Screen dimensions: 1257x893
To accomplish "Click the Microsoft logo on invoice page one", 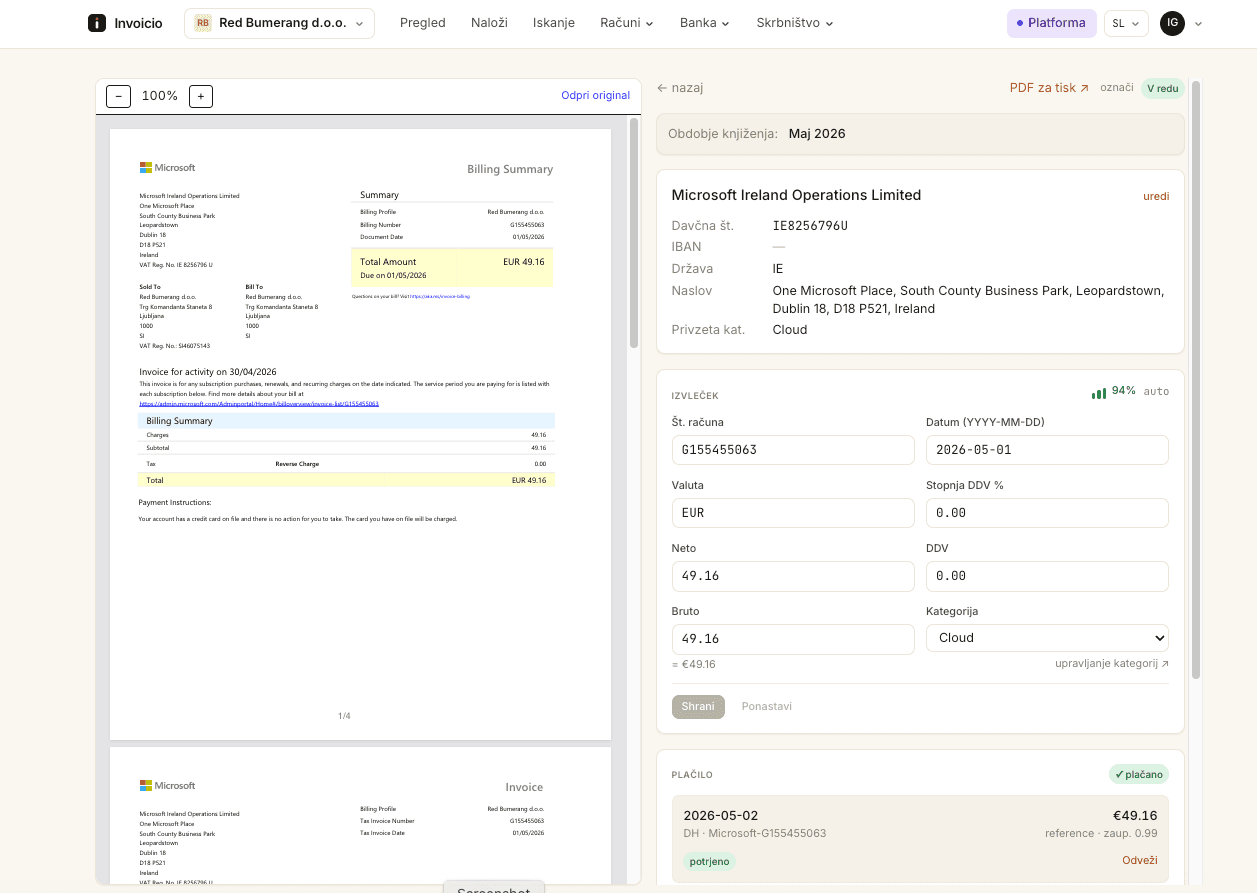I will click(167, 168).
